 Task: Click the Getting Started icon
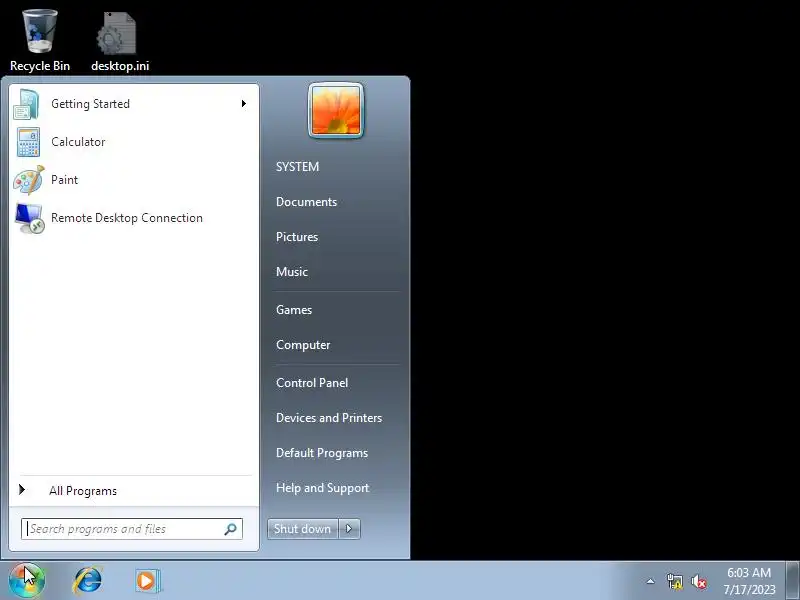tap(27, 104)
